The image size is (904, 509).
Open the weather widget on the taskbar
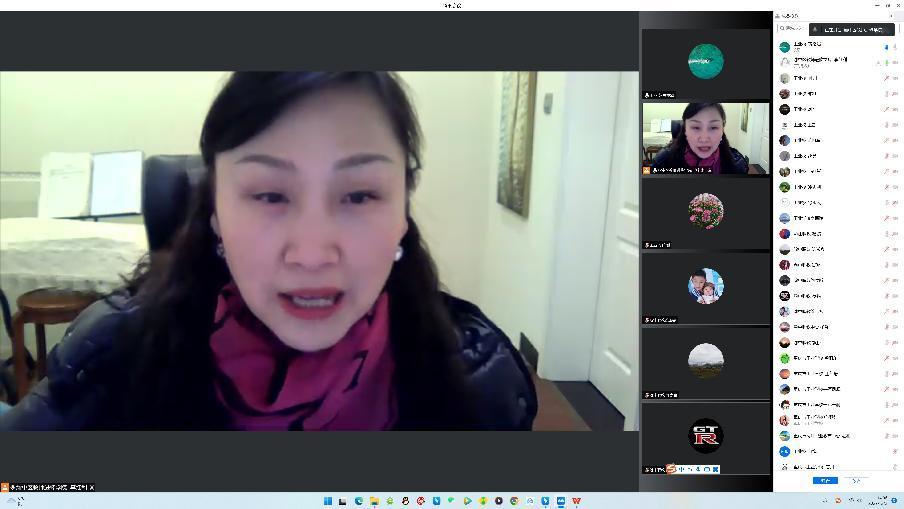click(x=15, y=501)
